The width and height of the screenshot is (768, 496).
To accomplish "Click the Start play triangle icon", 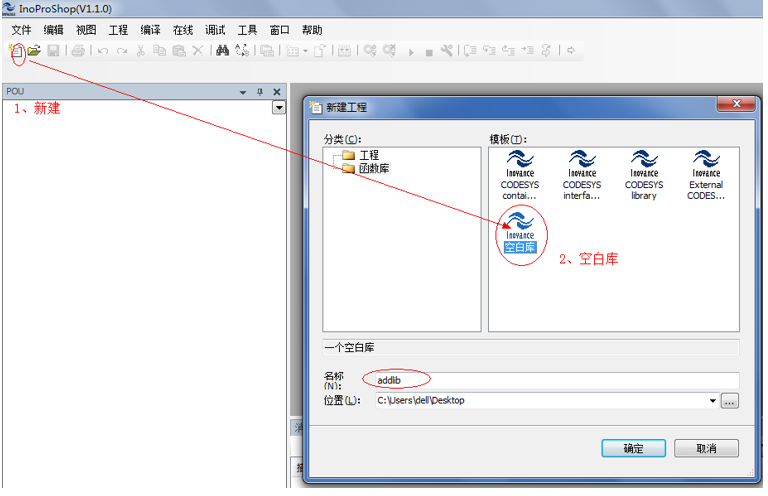I will pos(411,52).
